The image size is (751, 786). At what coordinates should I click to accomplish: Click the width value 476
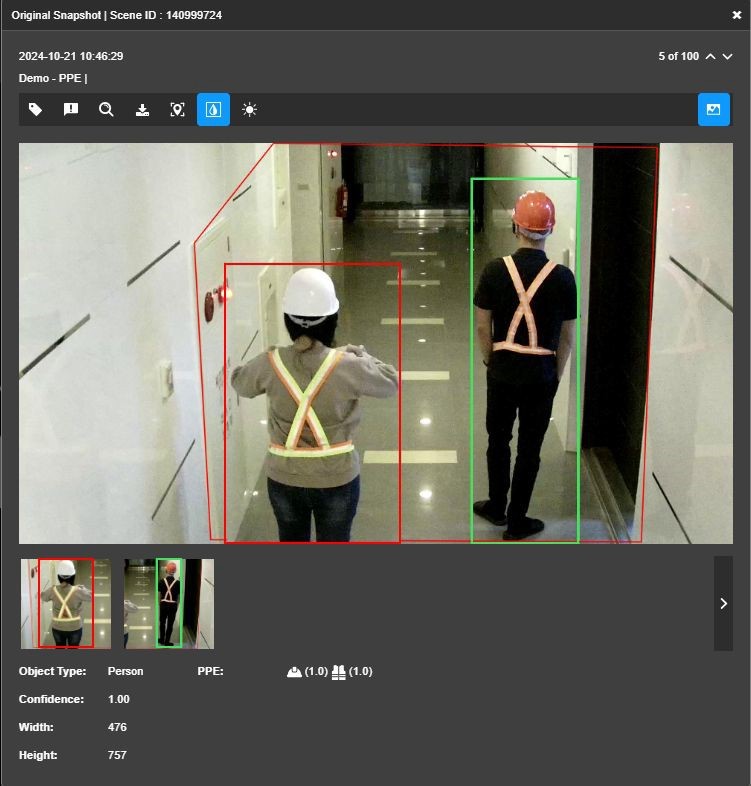pyautogui.click(x=117, y=727)
